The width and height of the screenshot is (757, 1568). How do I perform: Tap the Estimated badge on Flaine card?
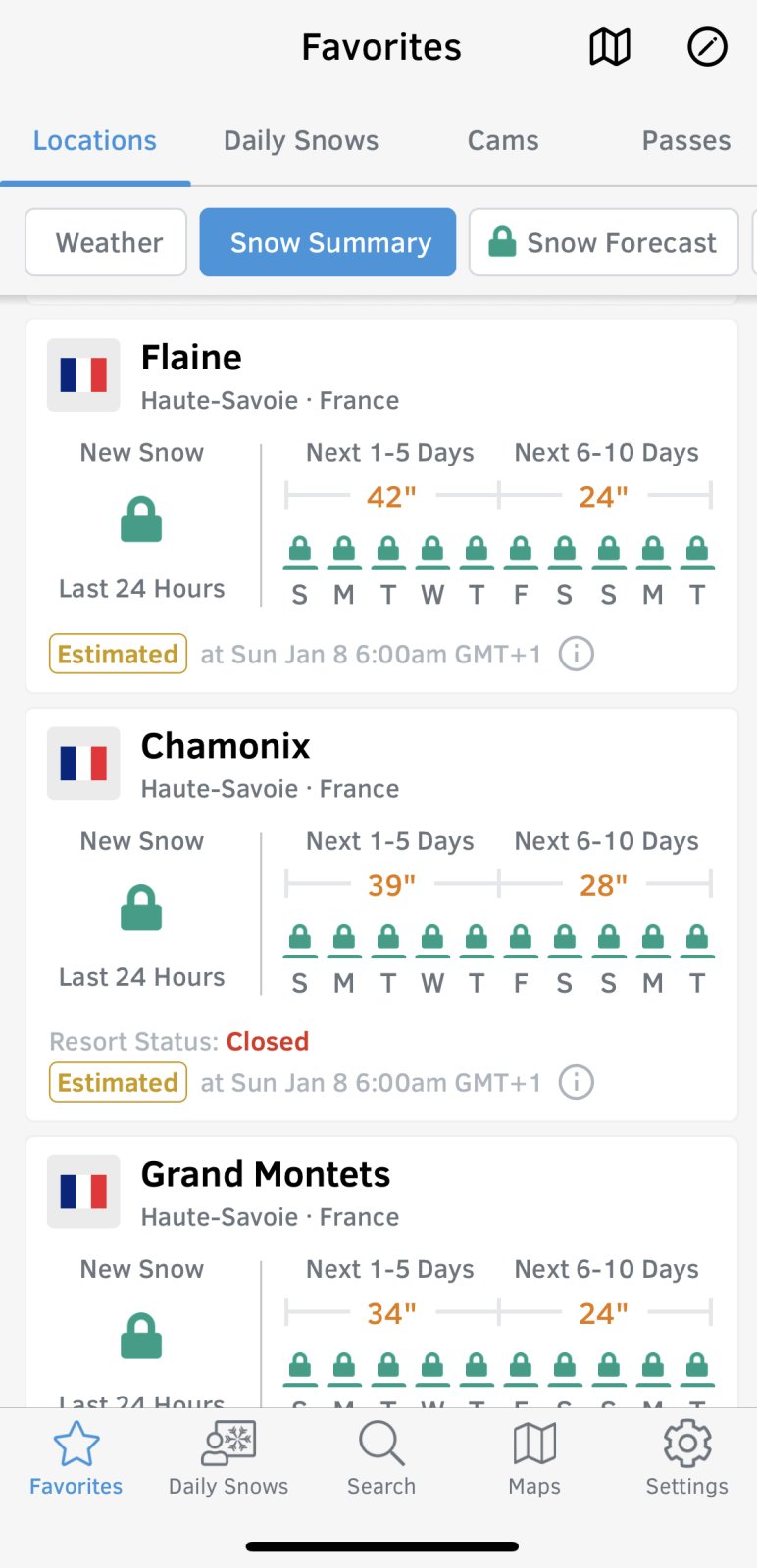pos(118,654)
